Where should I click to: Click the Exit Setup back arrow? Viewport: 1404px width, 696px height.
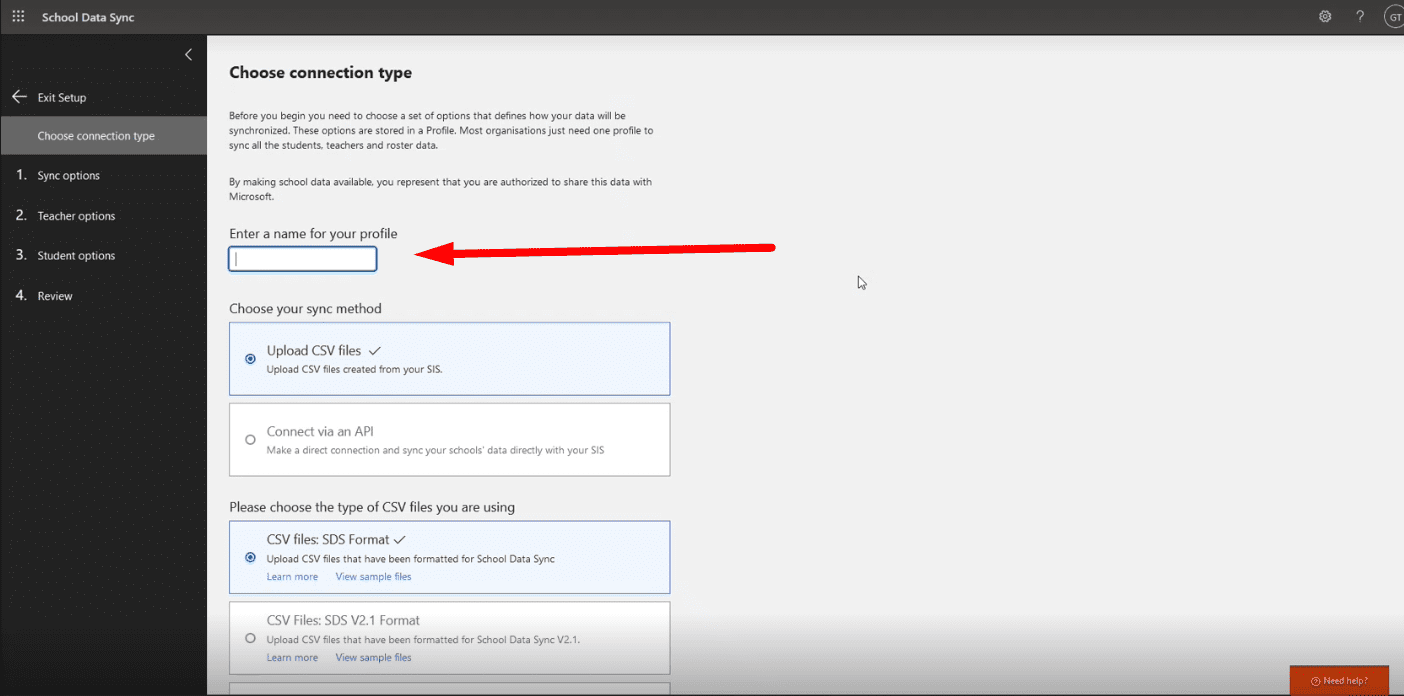(19, 97)
